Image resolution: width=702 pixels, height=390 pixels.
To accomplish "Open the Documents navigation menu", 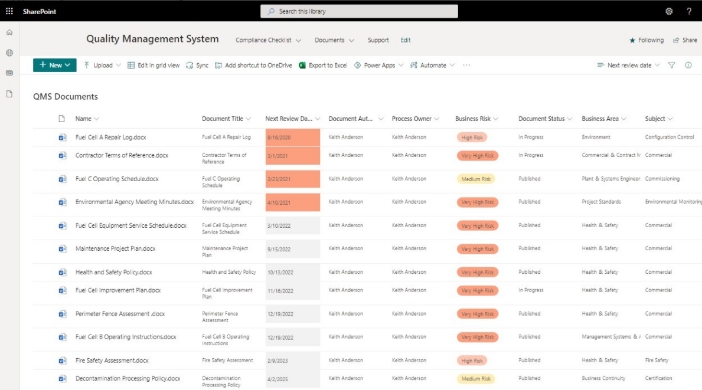I will point(334,40).
